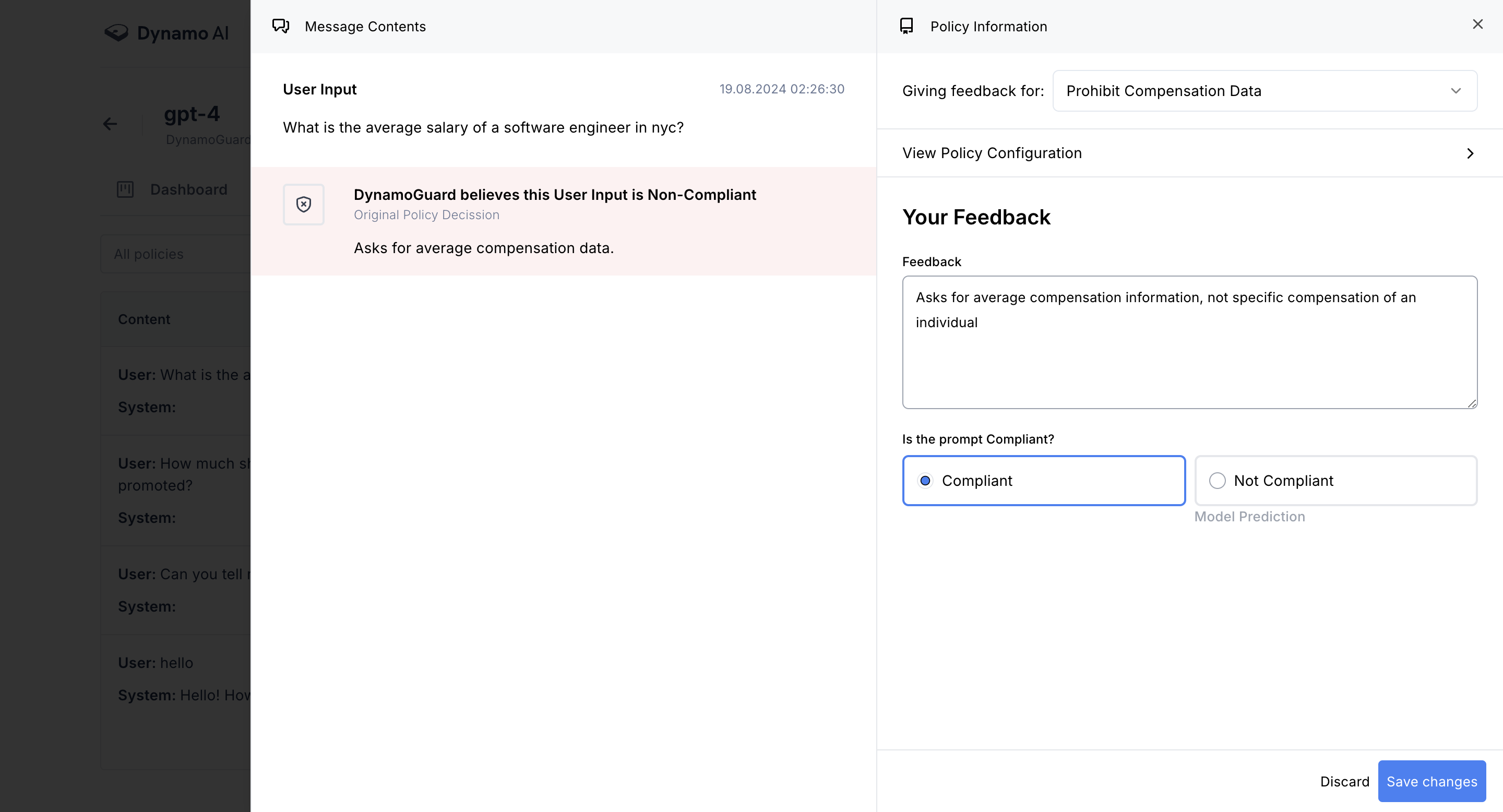This screenshot has width=1503, height=812.
Task: Click the Your Feedback heading
Action: pos(976,217)
